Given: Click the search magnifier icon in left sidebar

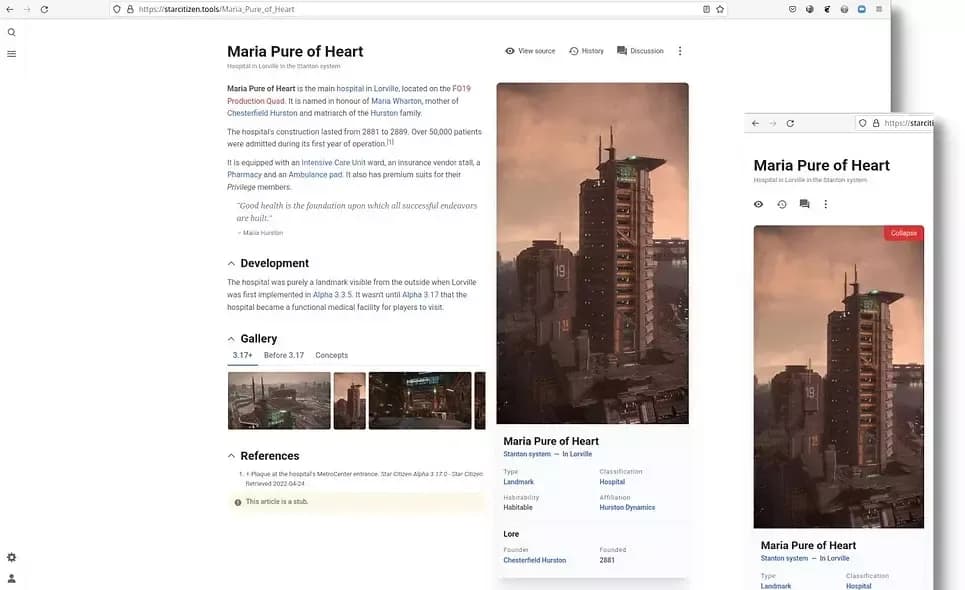Looking at the screenshot, I should point(11,31).
